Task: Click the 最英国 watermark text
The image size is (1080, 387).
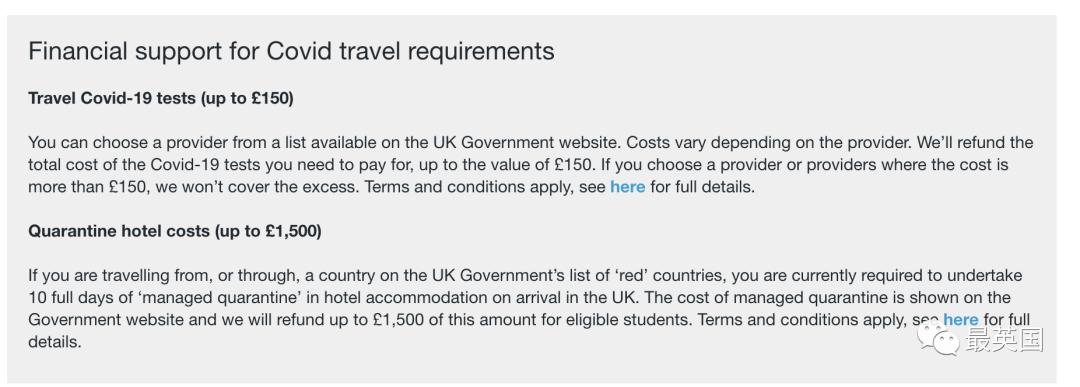Action: [x=1004, y=339]
